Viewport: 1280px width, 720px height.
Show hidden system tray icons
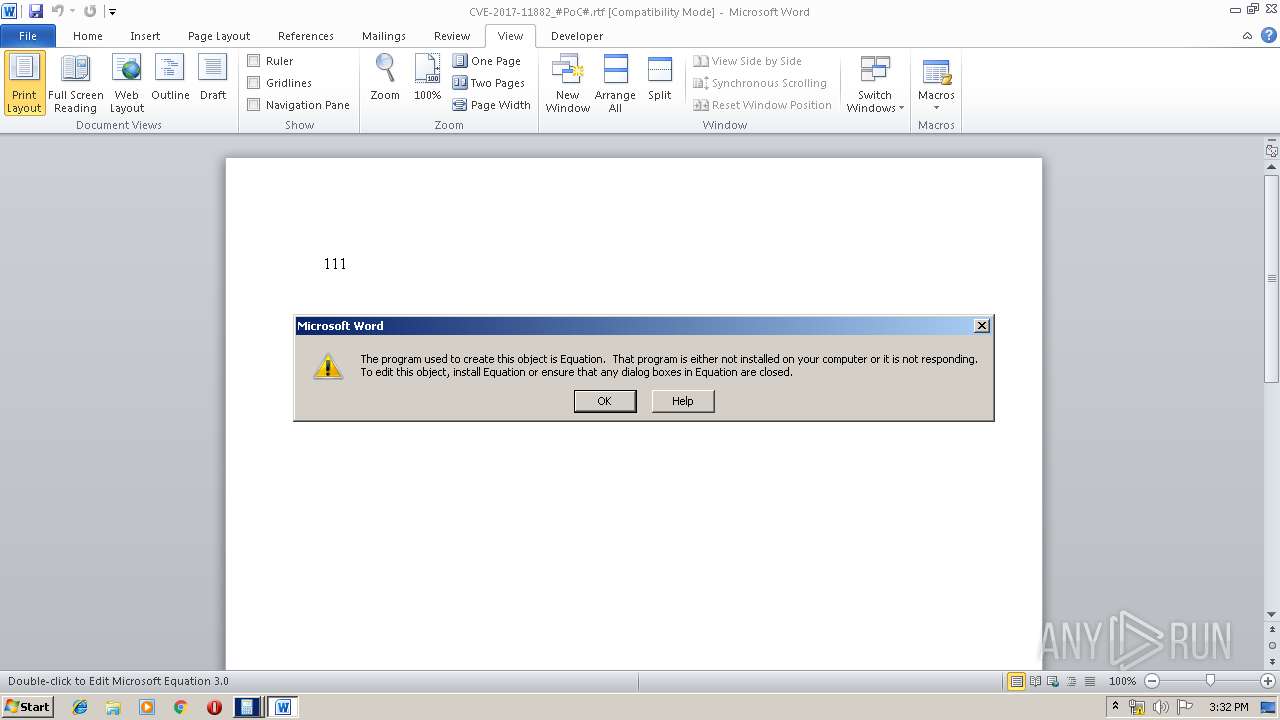1116,707
